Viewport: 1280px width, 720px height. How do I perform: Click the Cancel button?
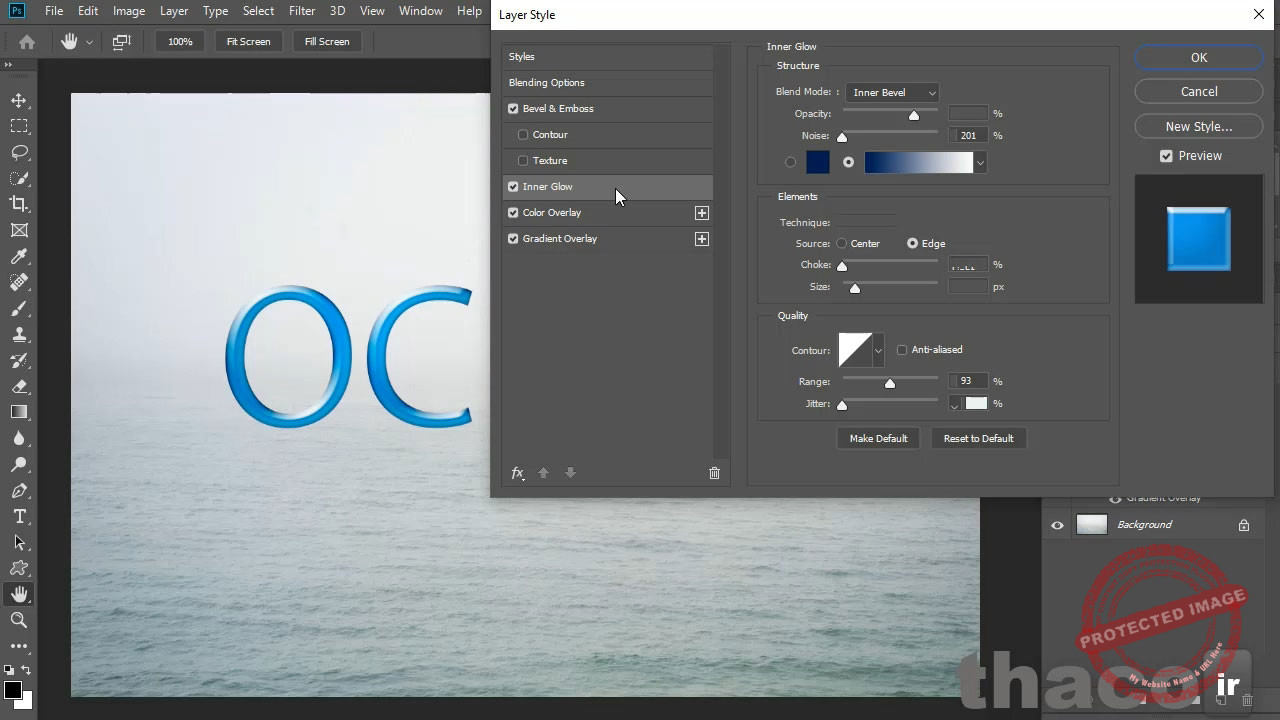click(1199, 92)
